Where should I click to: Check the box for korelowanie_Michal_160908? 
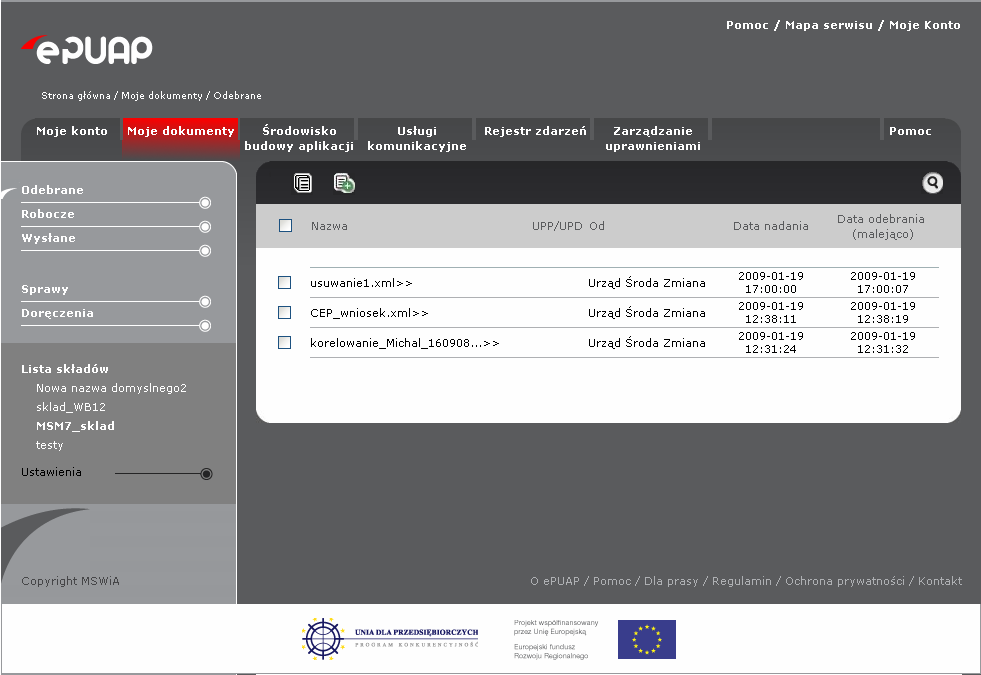click(x=285, y=342)
